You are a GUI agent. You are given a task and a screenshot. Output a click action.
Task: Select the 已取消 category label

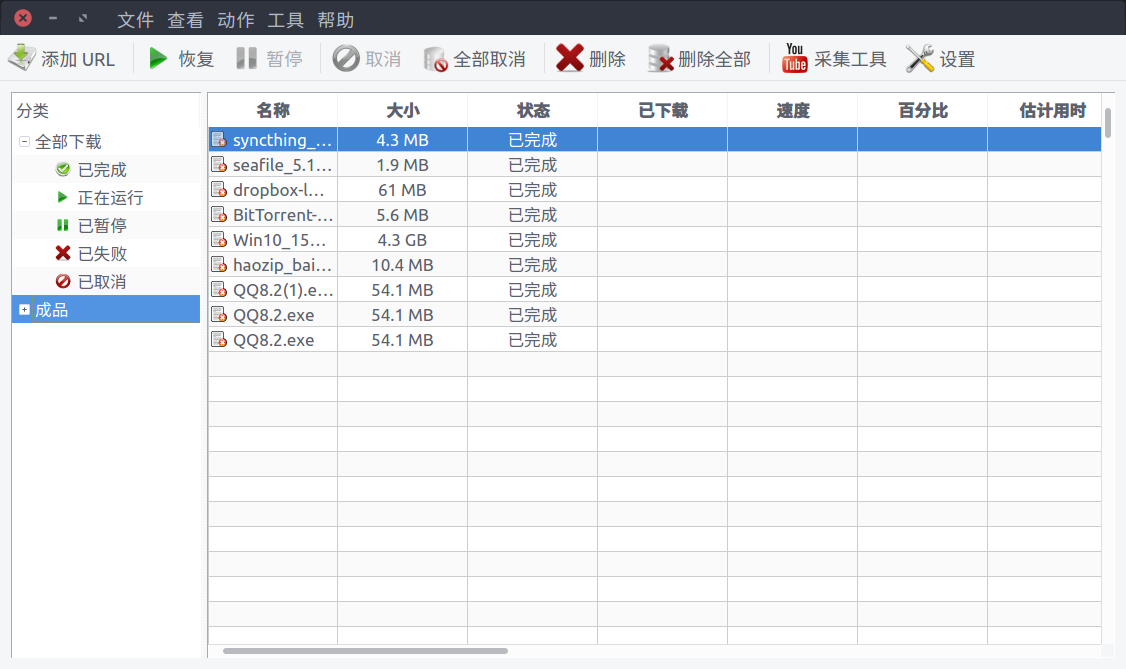click(102, 281)
